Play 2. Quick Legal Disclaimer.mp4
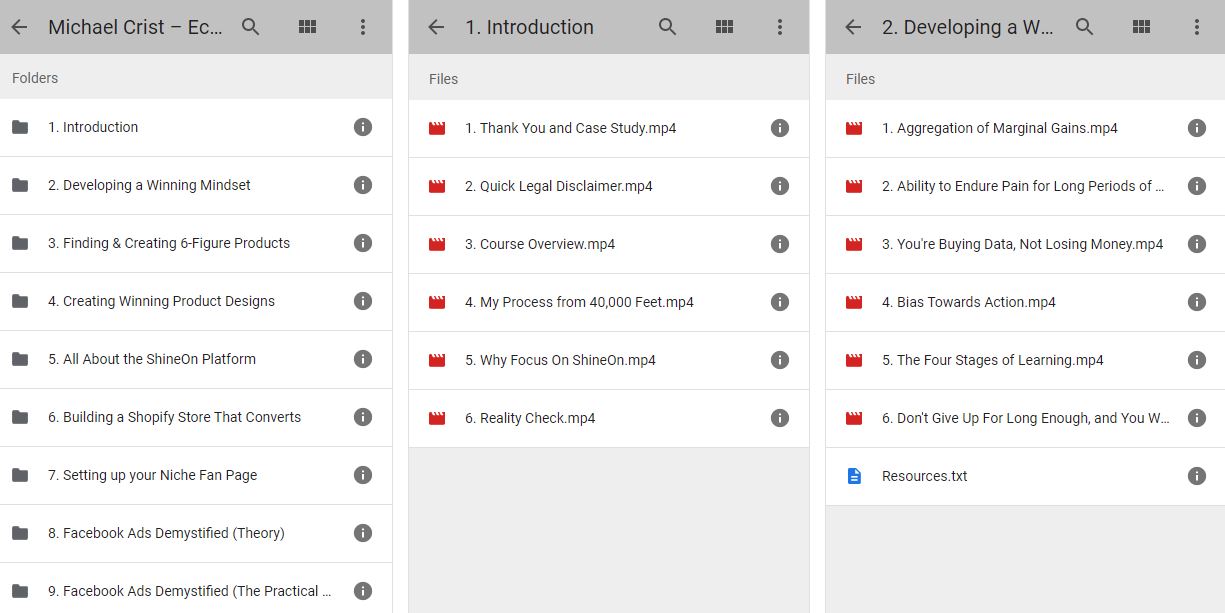 [x=609, y=186]
